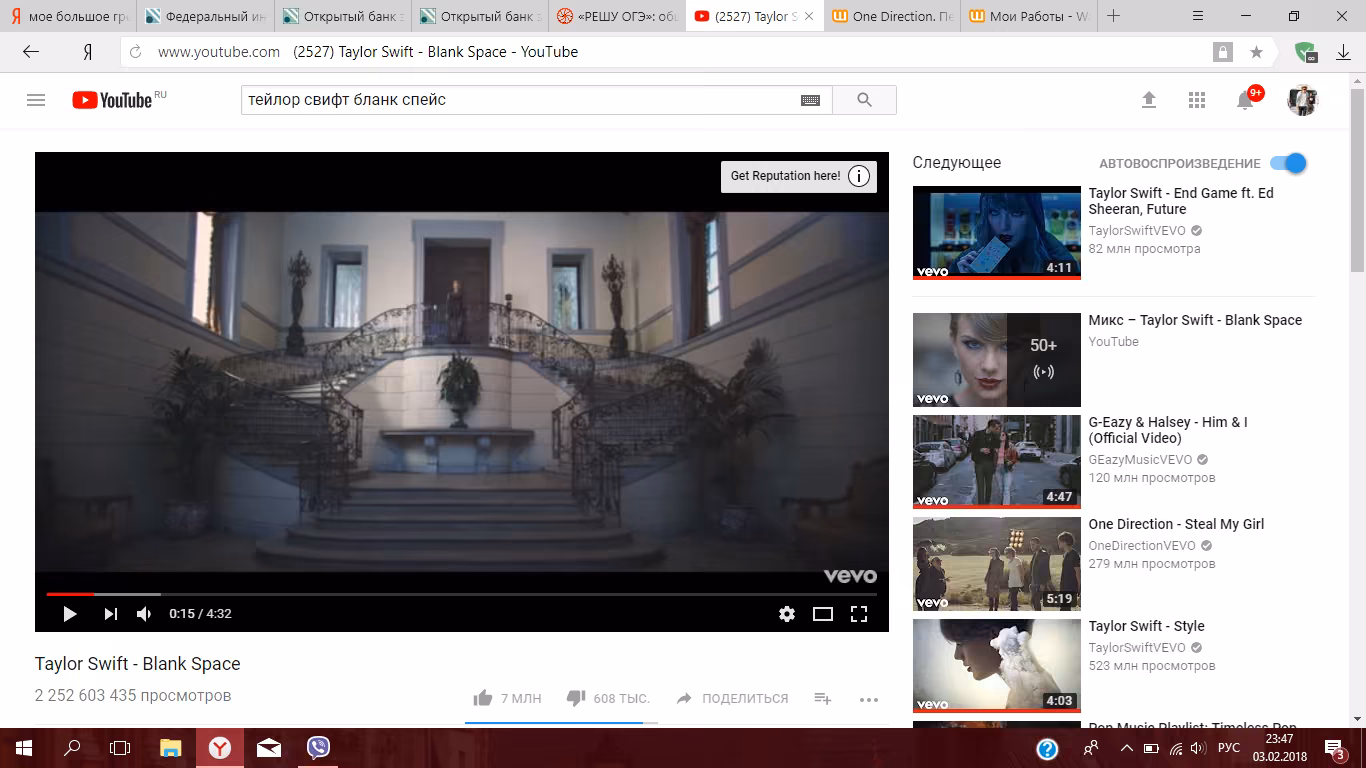Switch to theater mode

823,614
